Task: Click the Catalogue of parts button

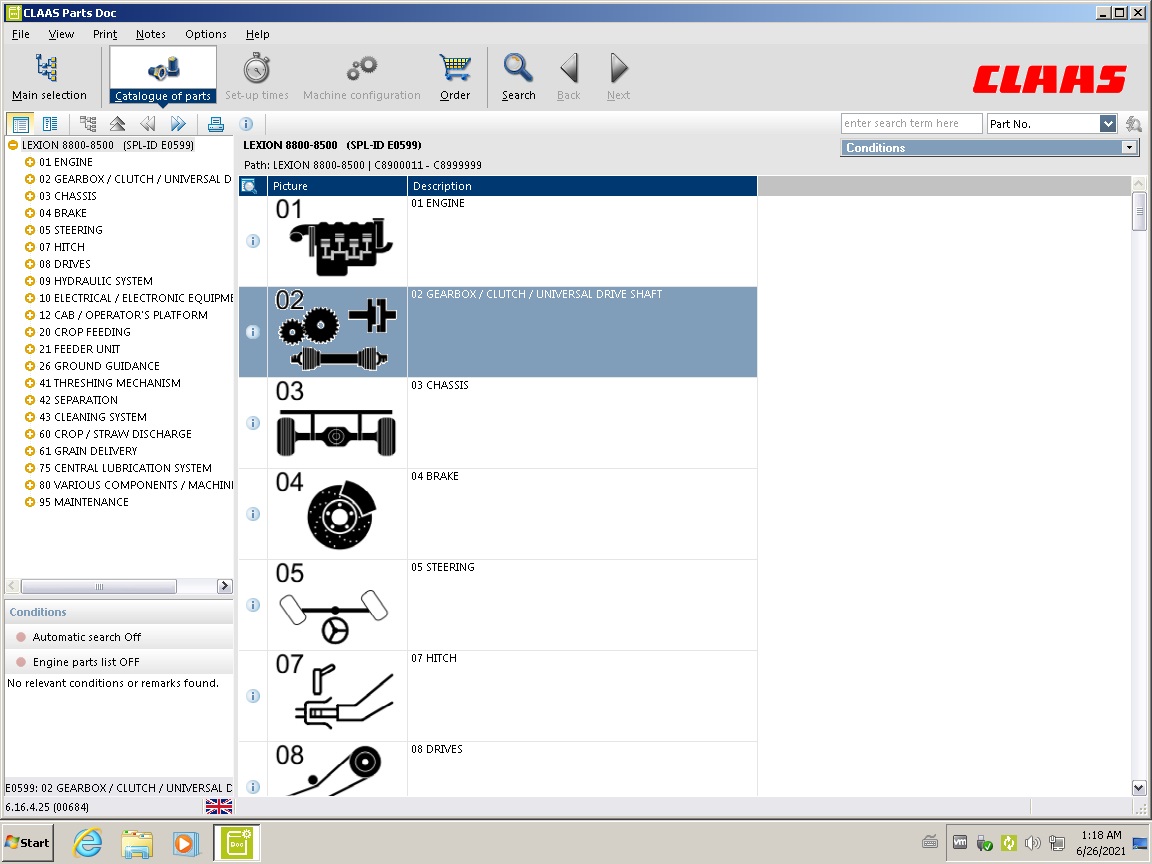Action: 163,77
